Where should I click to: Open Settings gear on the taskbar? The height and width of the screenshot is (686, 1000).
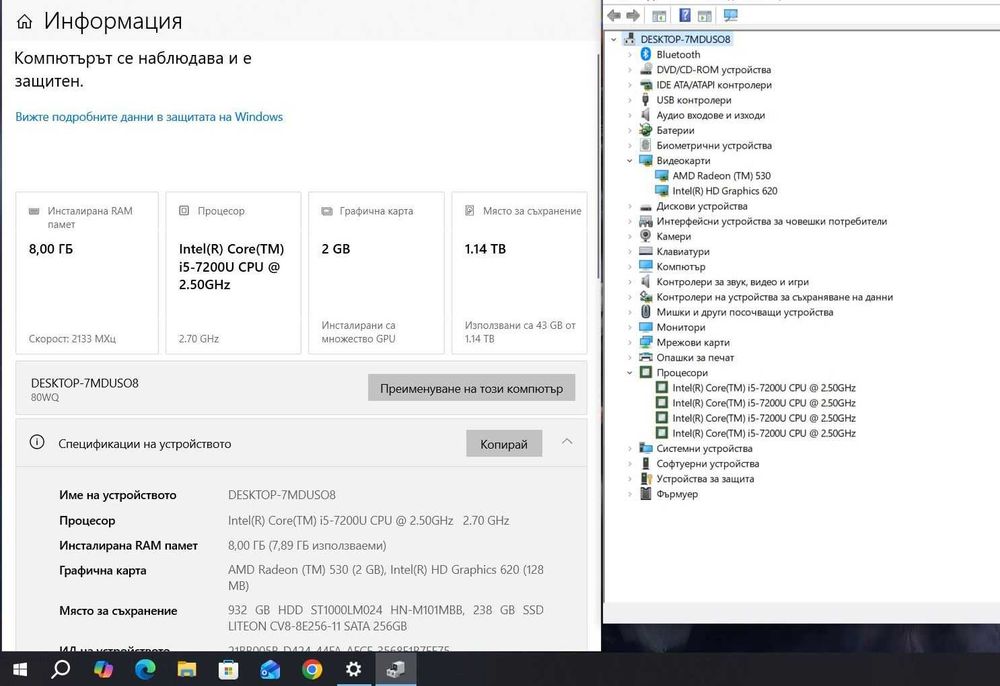pos(353,669)
